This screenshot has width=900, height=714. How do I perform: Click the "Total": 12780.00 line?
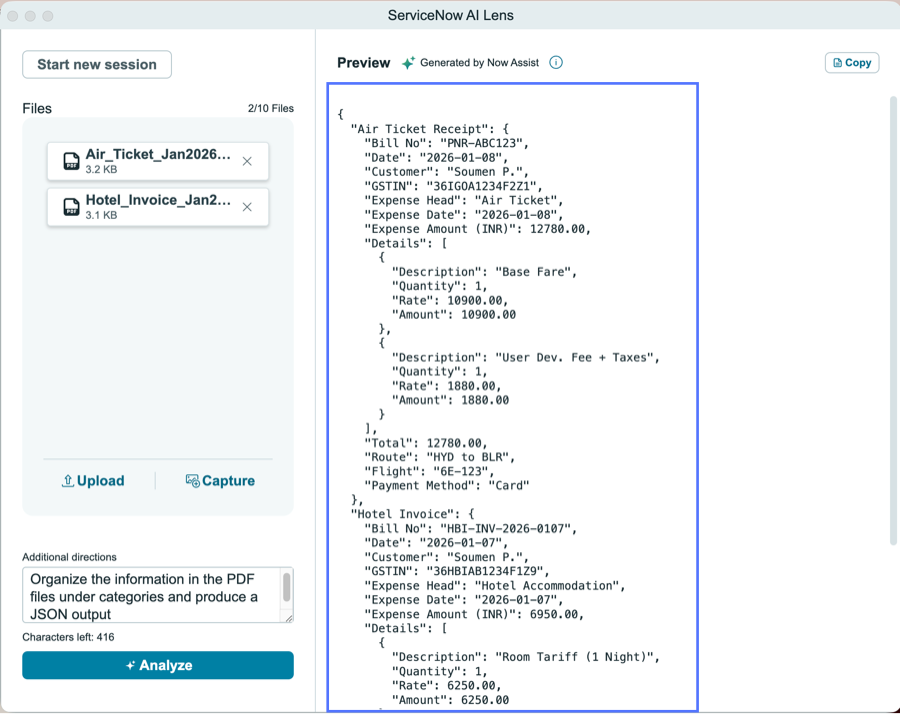pyautogui.click(x=426, y=443)
